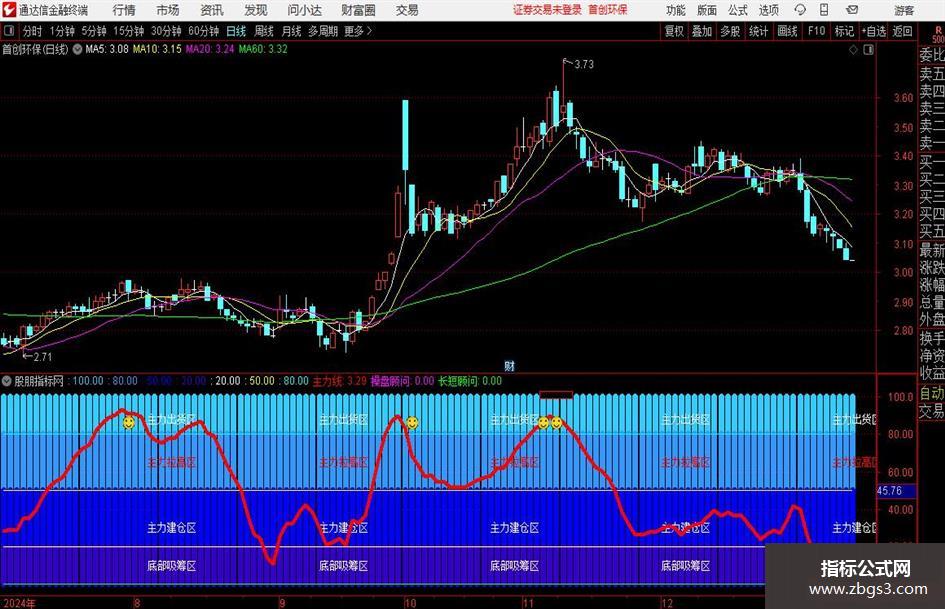Open the 交易 menu
This screenshot has height=609, width=945.
[407, 10]
